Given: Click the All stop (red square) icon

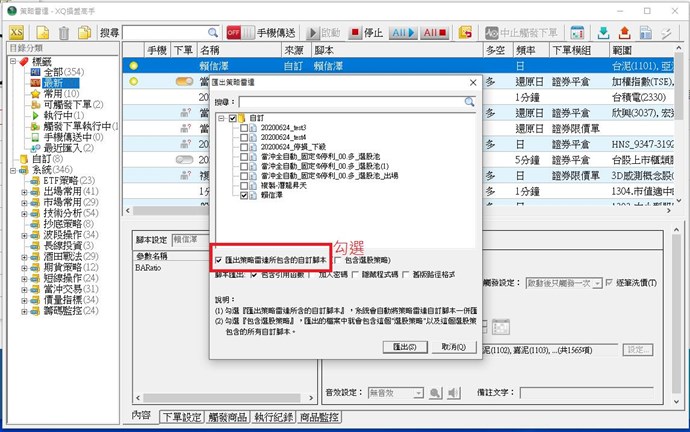Looking at the screenshot, I should (x=434, y=33).
